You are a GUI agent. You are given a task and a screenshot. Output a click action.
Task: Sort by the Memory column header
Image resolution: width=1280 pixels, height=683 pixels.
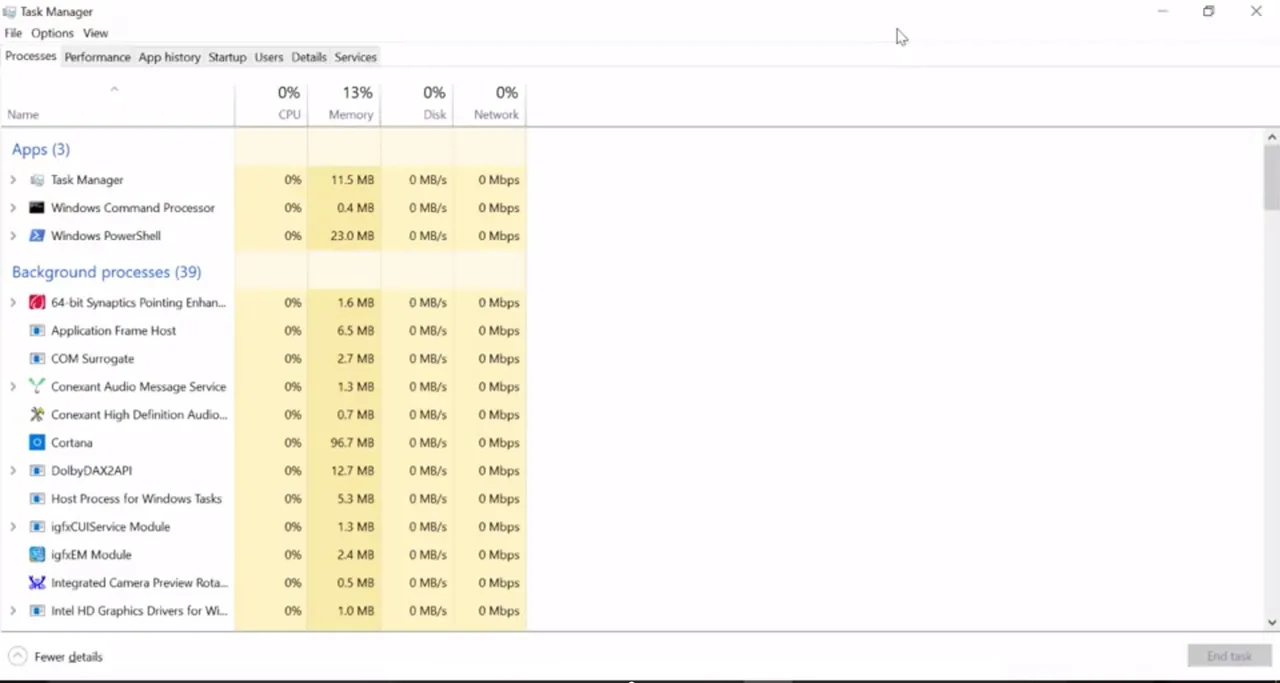click(x=344, y=103)
